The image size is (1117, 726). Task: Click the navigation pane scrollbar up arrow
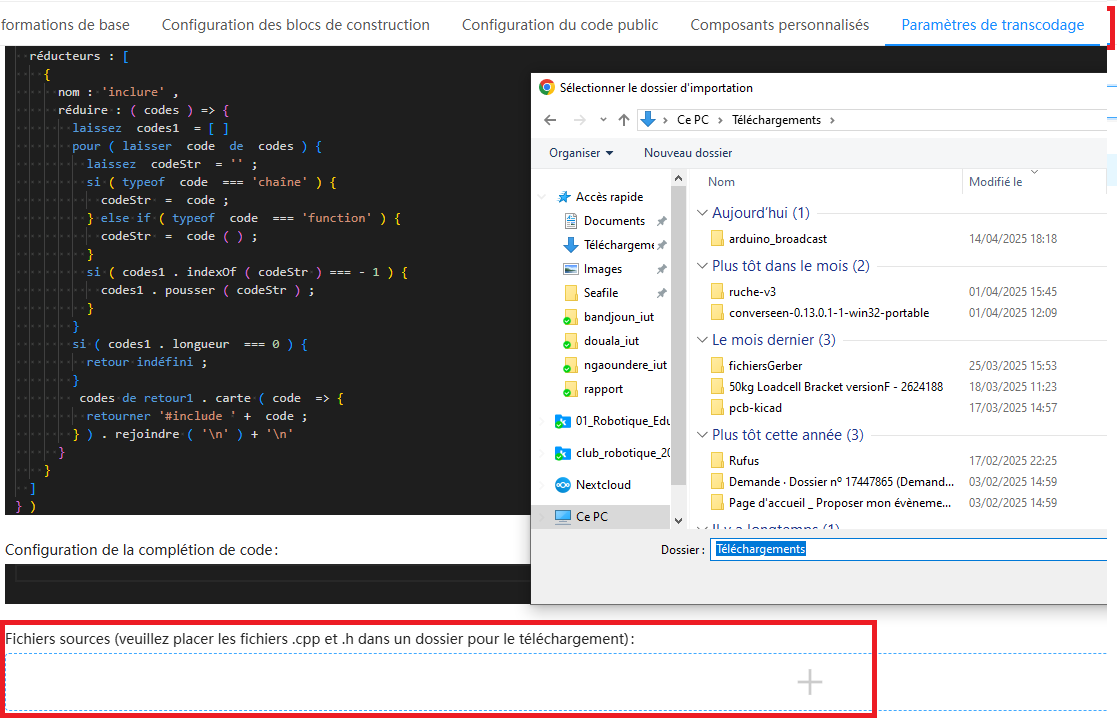(x=678, y=178)
